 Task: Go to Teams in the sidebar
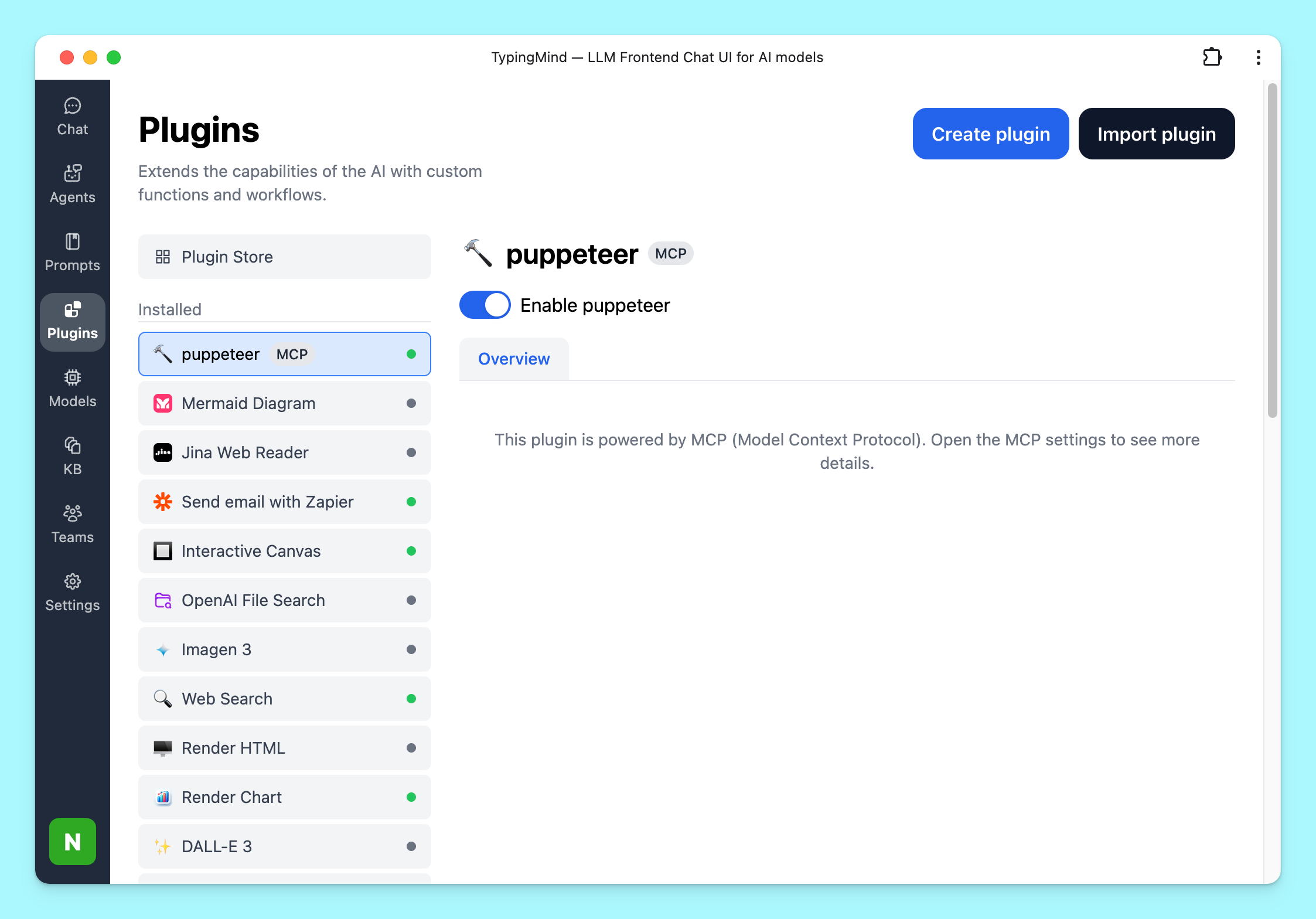[x=73, y=525]
